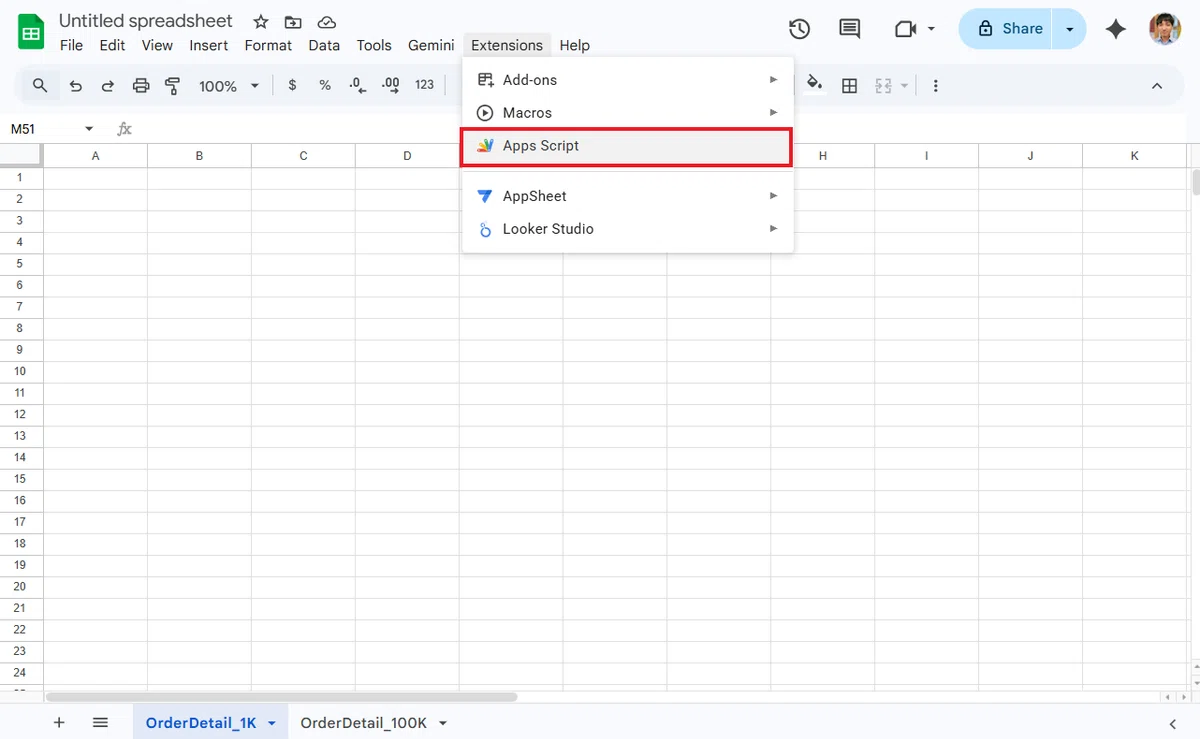The height and width of the screenshot is (739, 1200).
Task: Redo the last undone action
Action: [x=108, y=86]
